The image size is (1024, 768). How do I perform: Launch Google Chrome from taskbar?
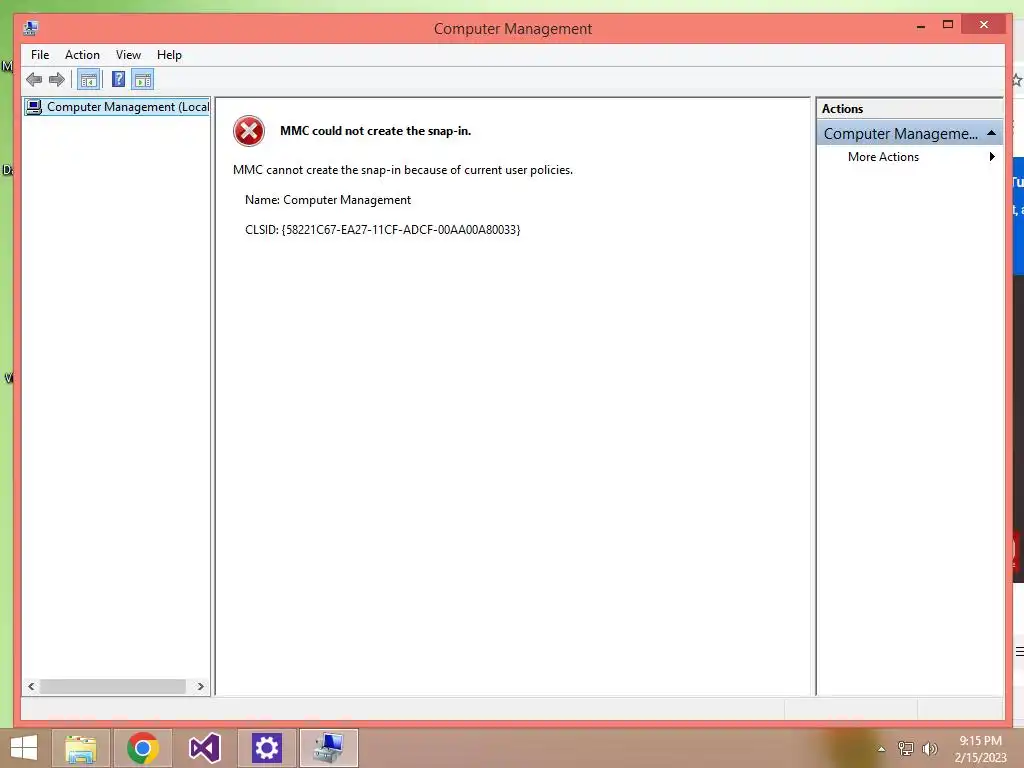[x=143, y=748]
